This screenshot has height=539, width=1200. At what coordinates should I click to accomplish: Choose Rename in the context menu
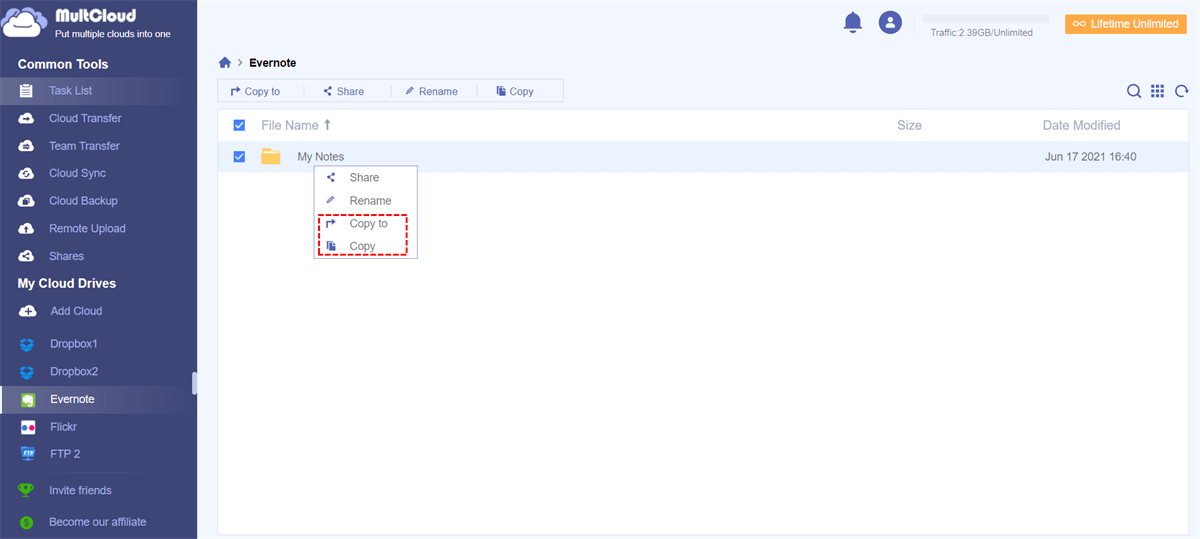pos(365,200)
